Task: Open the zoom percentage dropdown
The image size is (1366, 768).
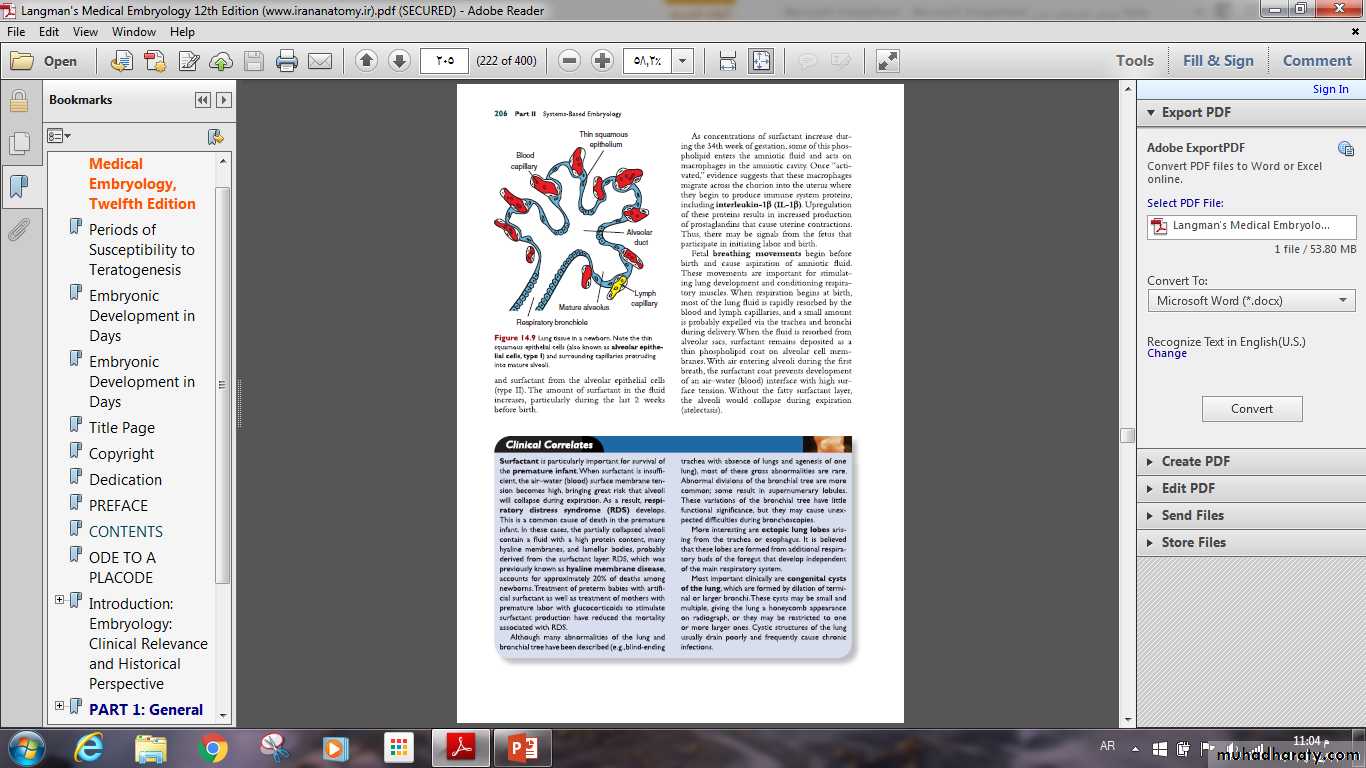Action: (x=683, y=61)
